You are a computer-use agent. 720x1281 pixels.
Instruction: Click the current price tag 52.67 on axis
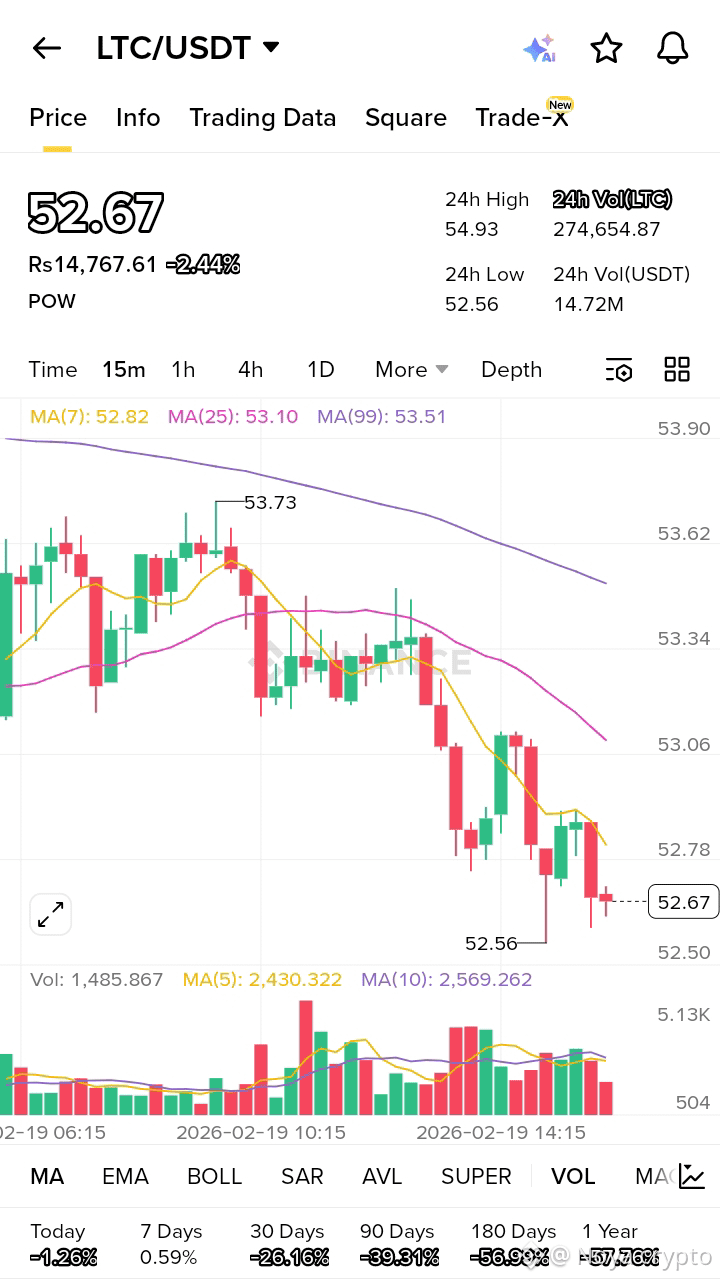pyautogui.click(x=683, y=903)
